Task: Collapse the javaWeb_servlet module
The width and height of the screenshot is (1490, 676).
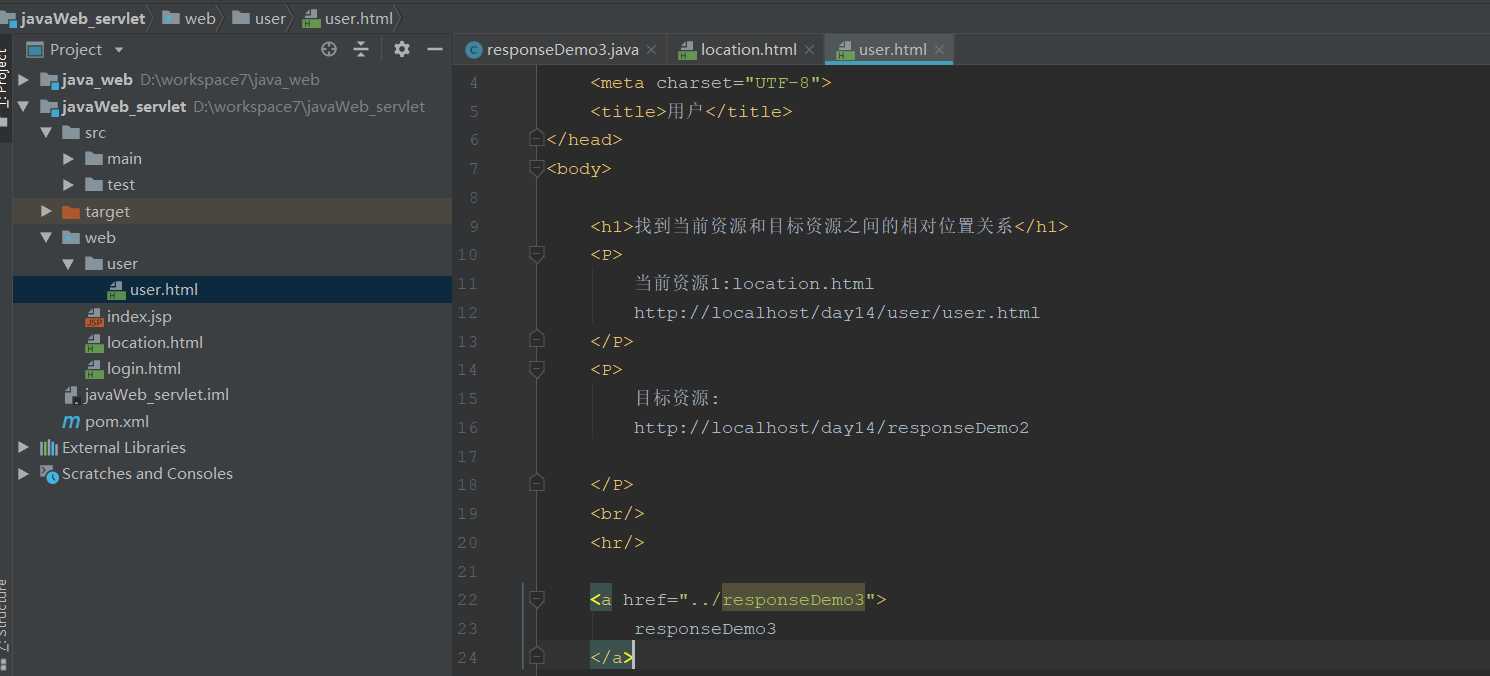Action: [x=24, y=106]
